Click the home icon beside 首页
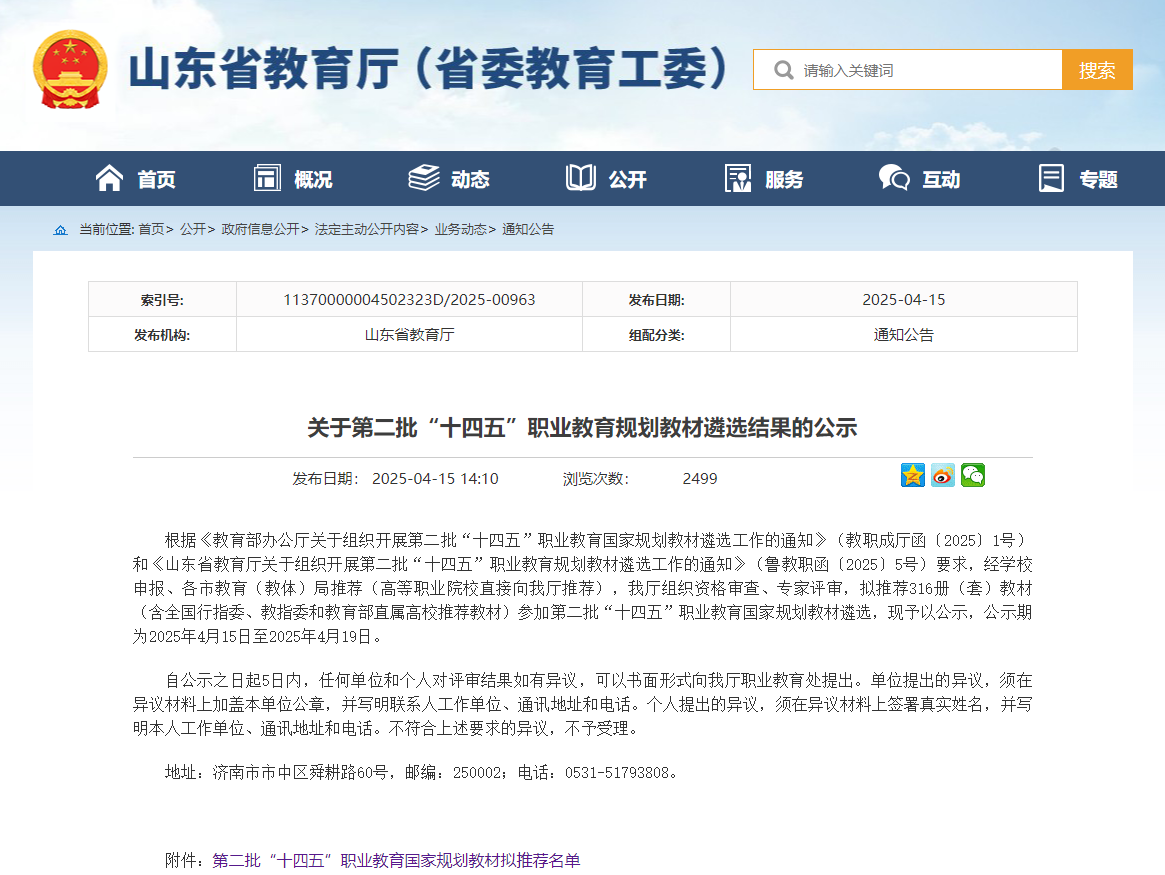The image size is (1165, 875). pyautogui.click(x=109, y=178)
